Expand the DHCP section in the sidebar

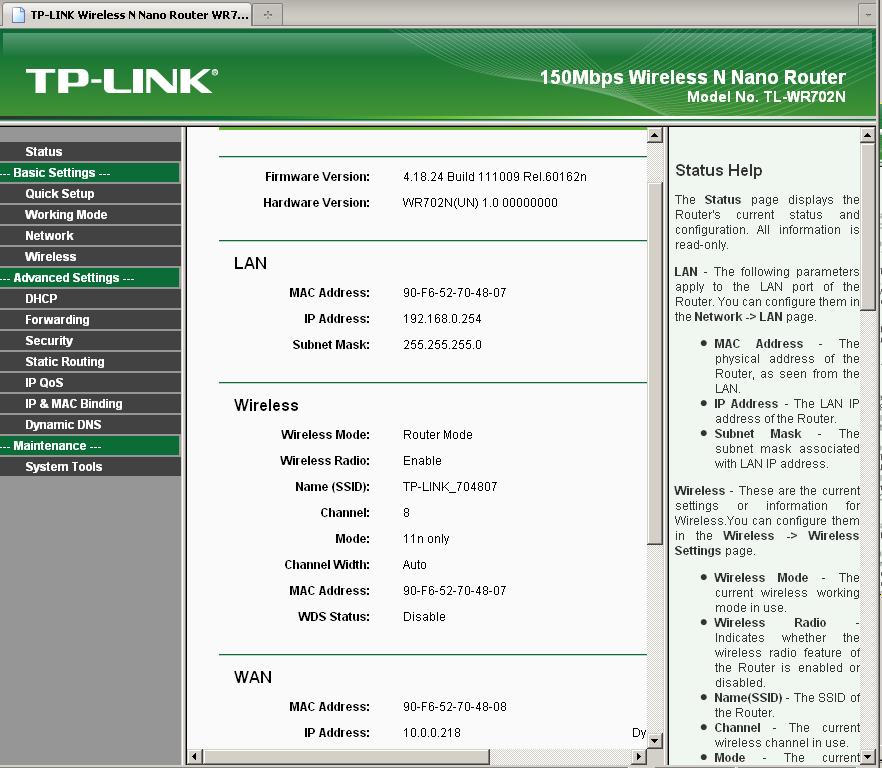(42, 299)
